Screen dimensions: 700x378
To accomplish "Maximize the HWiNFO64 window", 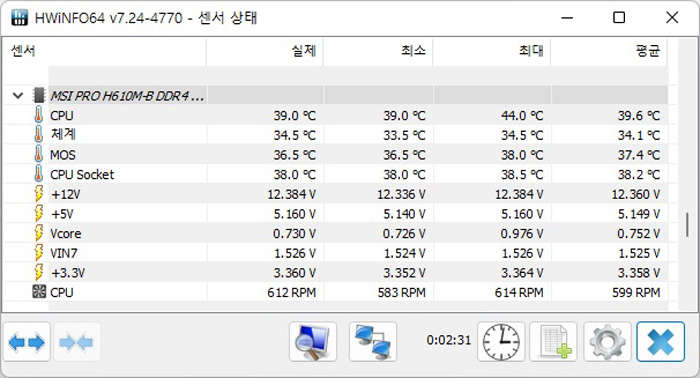I will point(619,18).
